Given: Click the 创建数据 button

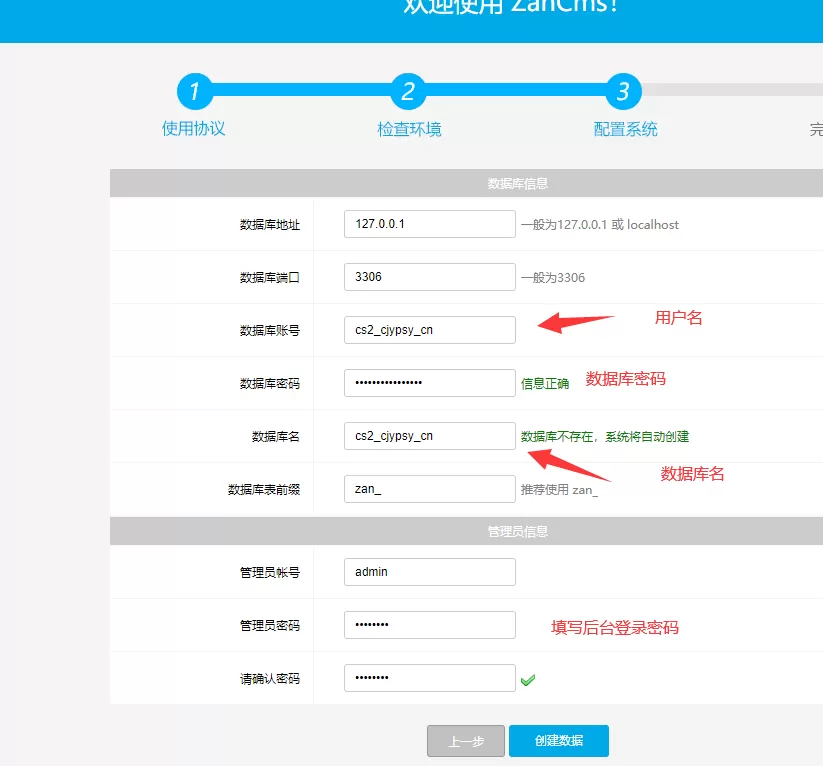Looking at the screenshot, I should tap(559, 741).
